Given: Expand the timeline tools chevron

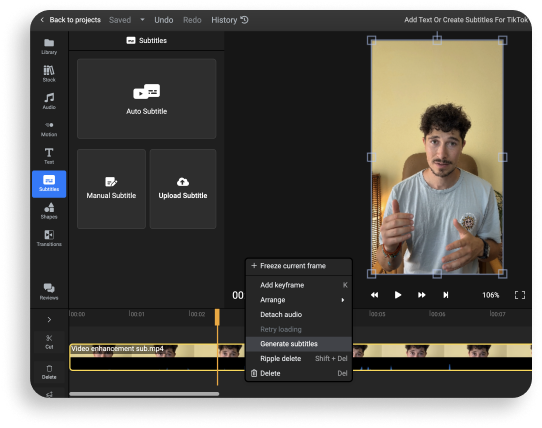Looking at the screenshot, I should [x=49, y=319].
